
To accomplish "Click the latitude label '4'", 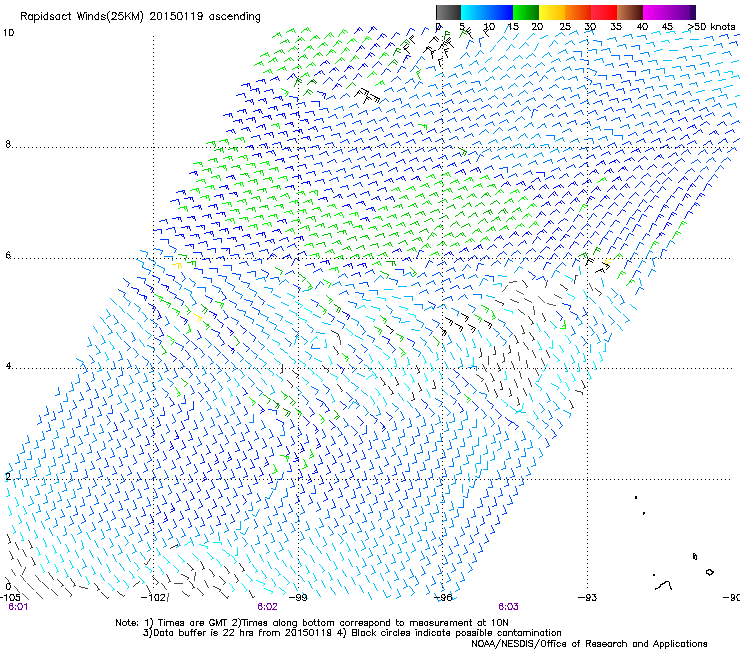I will click(x=8, y=366).
